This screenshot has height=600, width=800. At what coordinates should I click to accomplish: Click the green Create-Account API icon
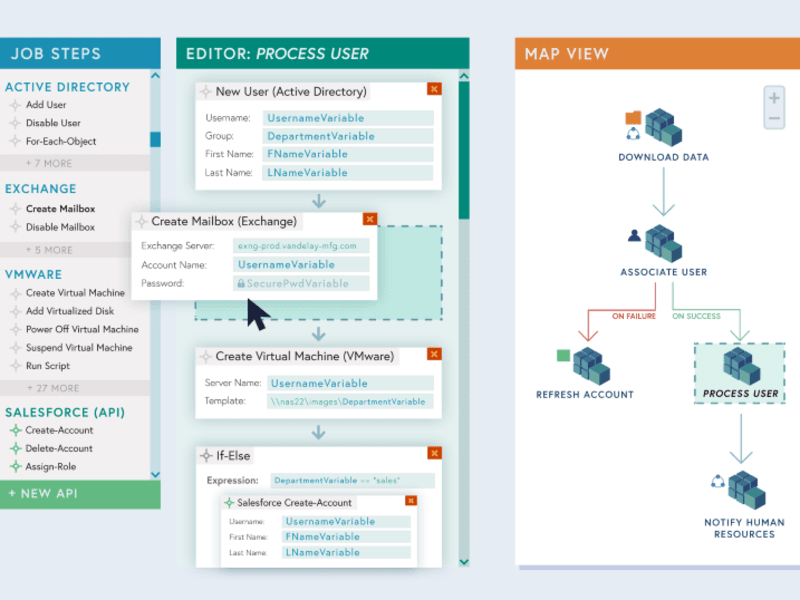coord(16,430)
